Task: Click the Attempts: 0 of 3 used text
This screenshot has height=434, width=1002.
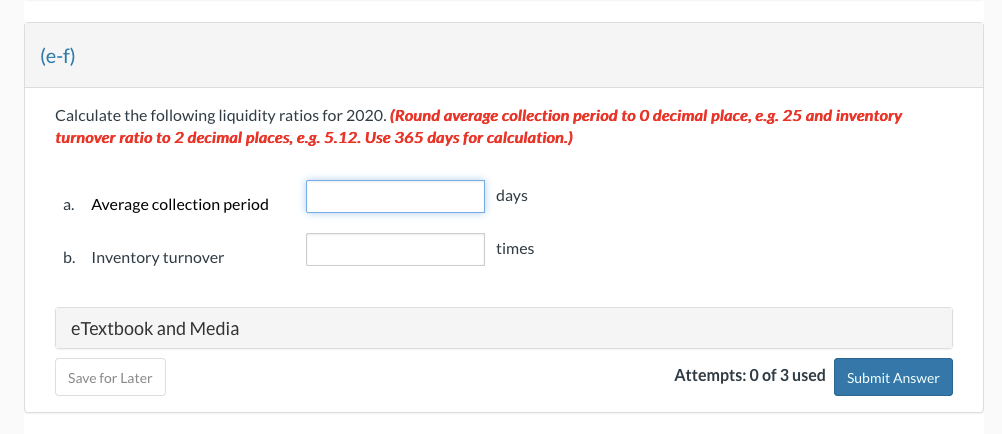Action: click(749, 376)
